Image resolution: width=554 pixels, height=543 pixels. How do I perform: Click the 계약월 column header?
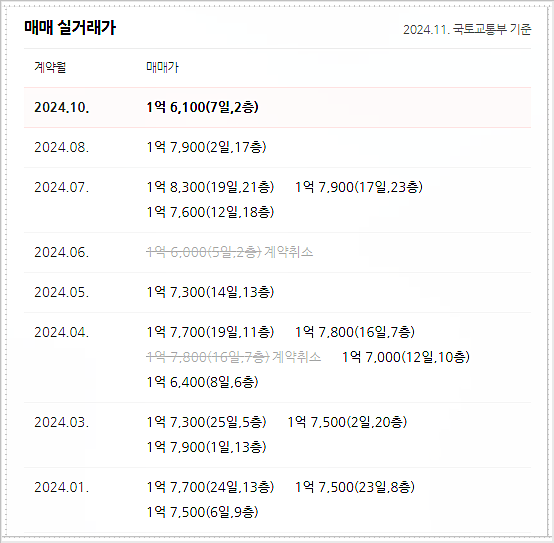(x=50, y=67)
